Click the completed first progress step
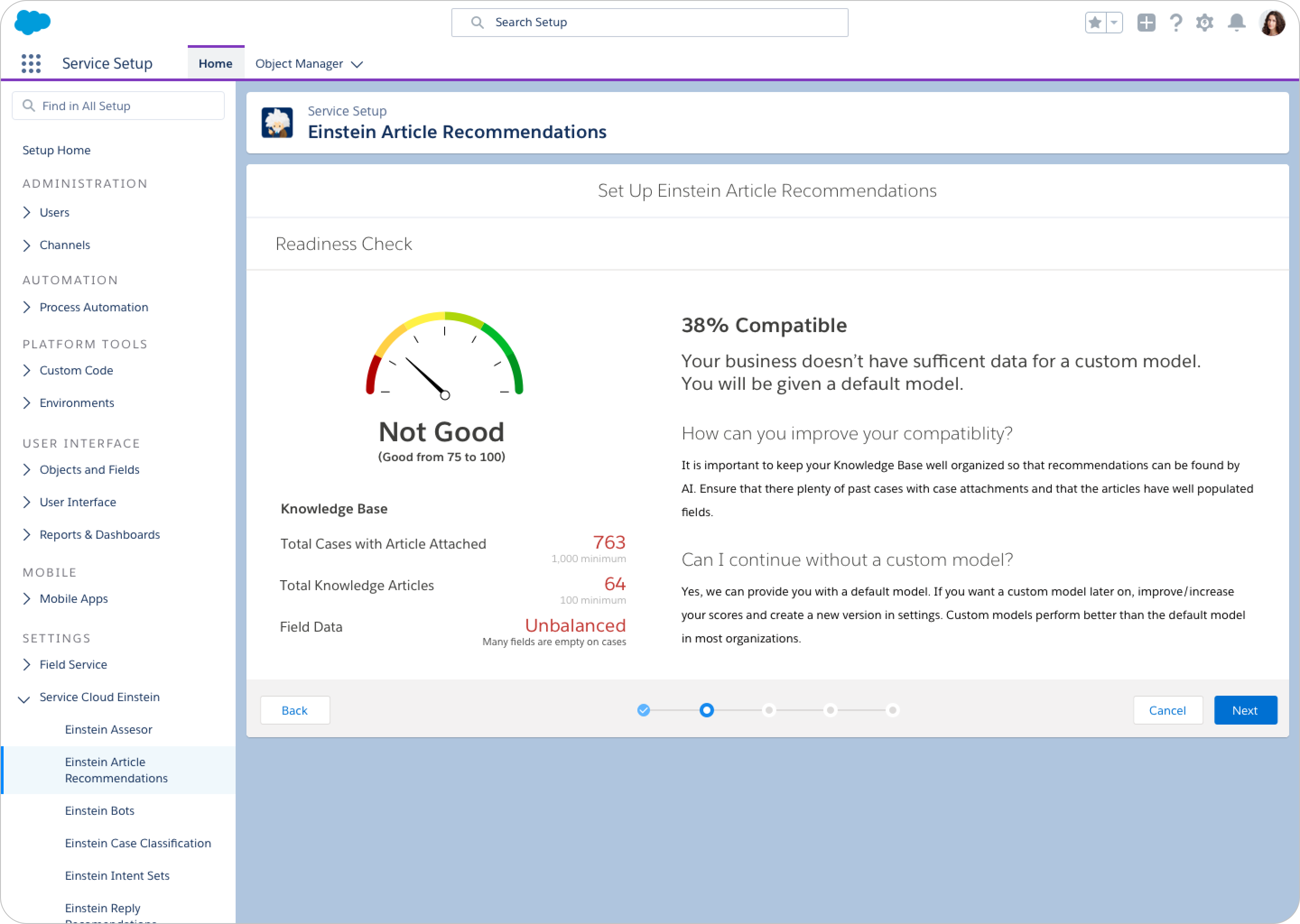Screen dimensions: 1300x924 643,710
